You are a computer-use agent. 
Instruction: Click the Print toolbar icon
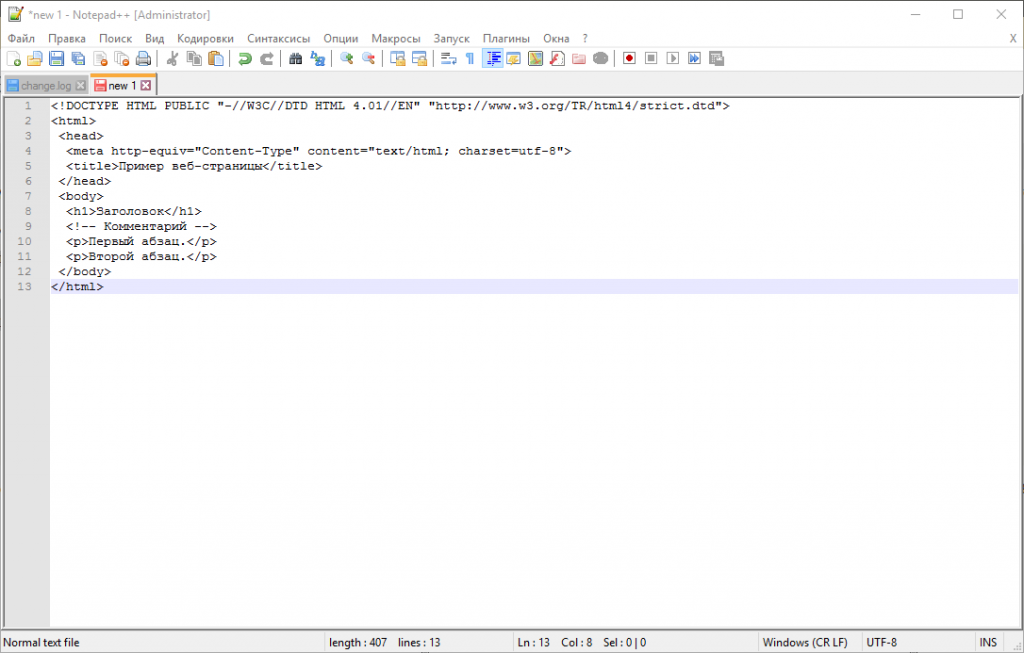143,59
